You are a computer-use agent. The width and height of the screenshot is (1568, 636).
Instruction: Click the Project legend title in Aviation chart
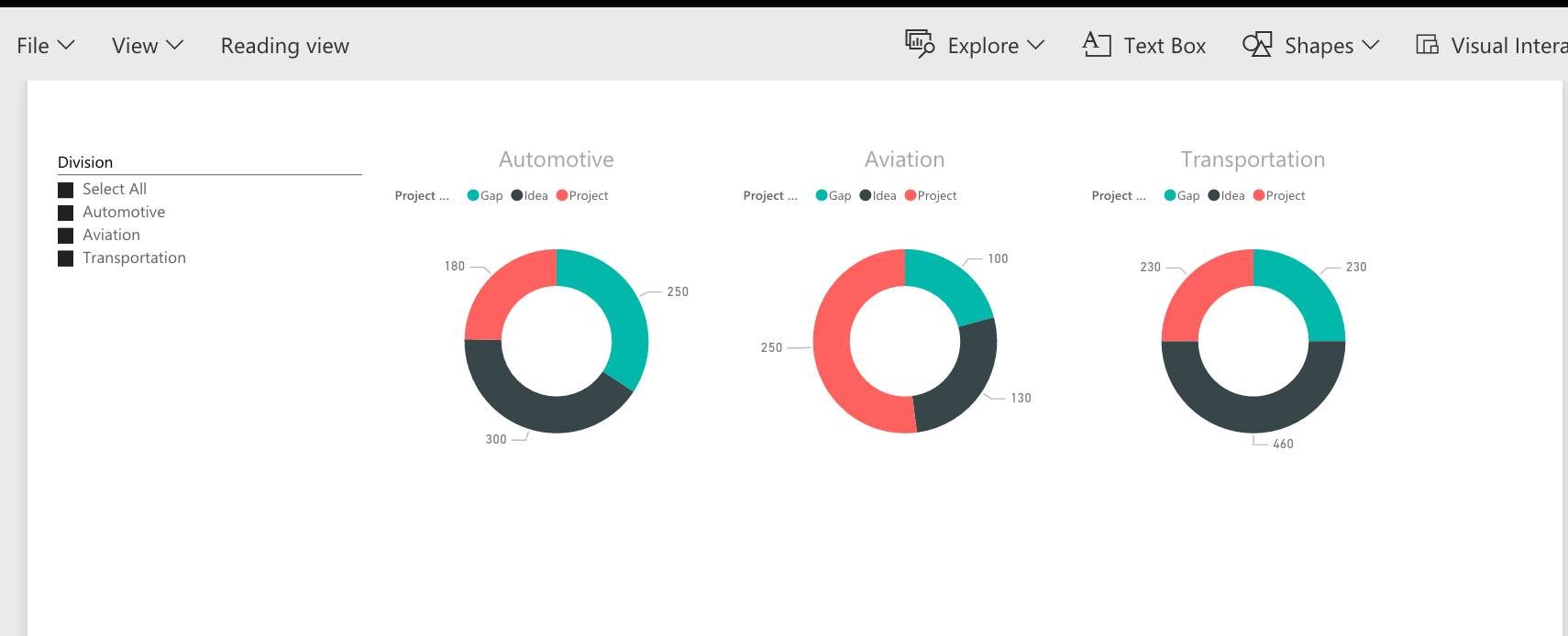click(770, 195)
